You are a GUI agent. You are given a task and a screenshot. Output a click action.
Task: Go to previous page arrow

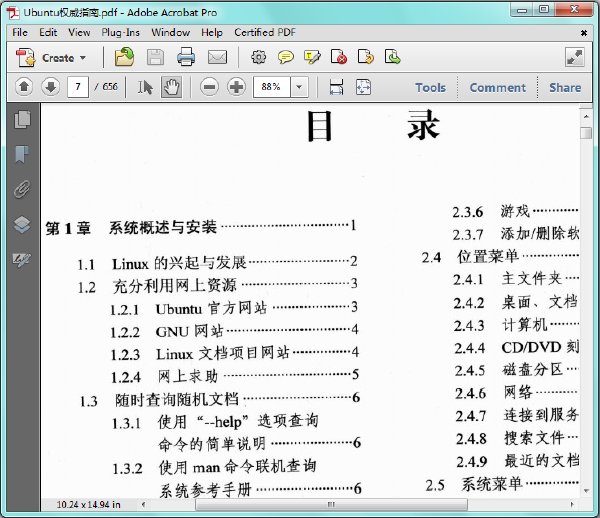24,87
